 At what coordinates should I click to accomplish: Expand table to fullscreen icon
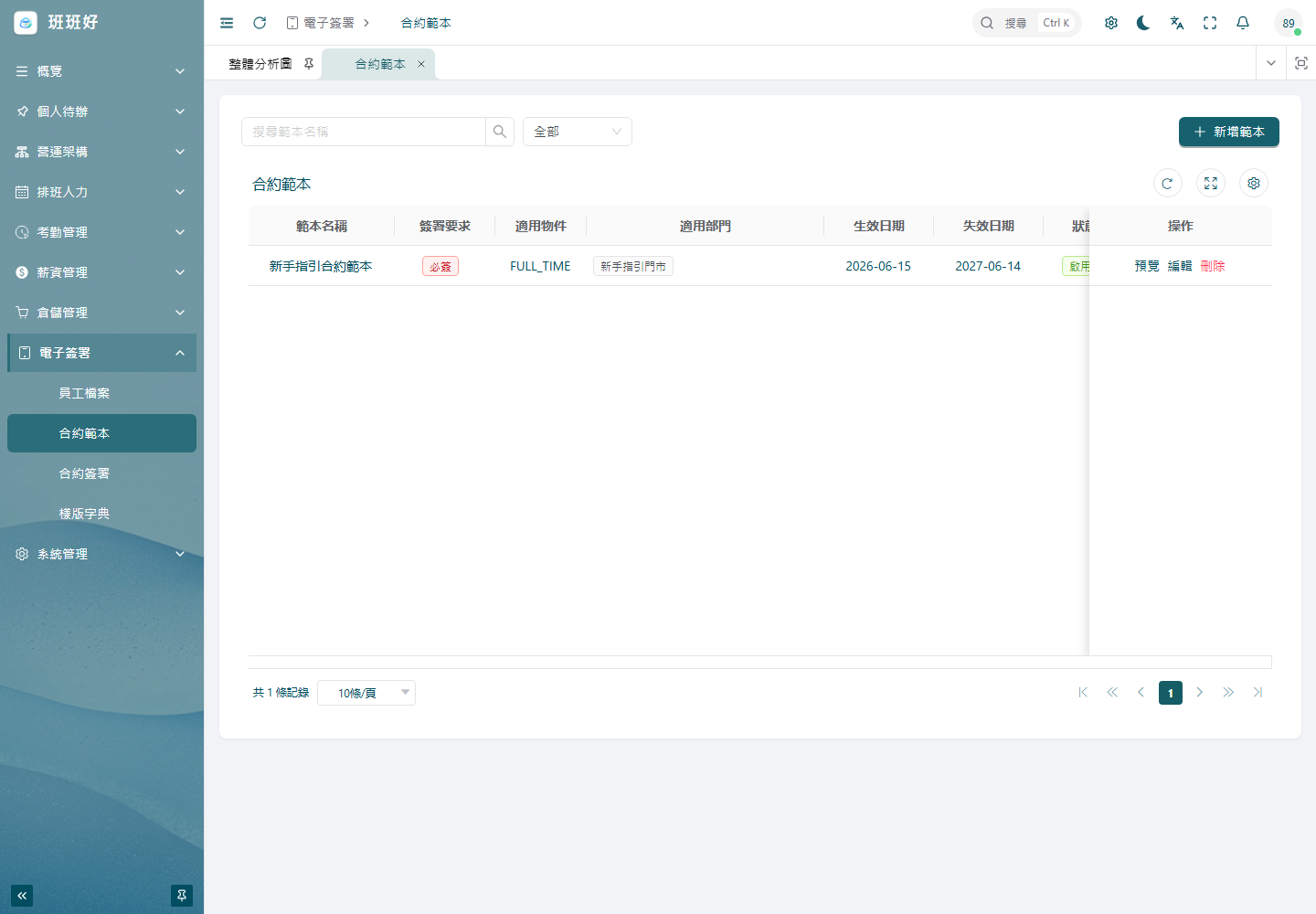[1211, 184]
